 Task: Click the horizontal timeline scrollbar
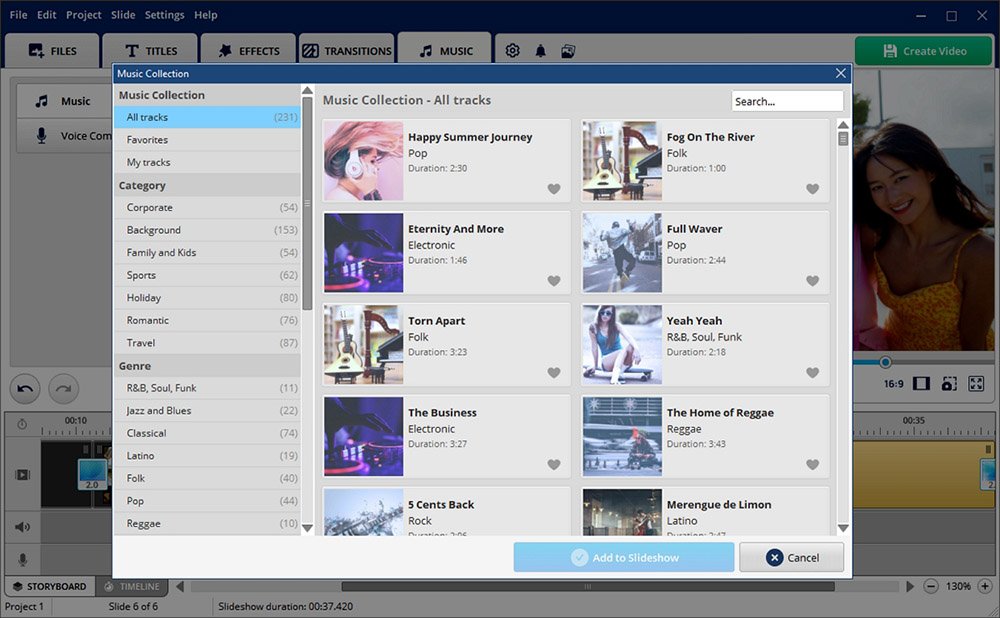(x=587, y=586)
